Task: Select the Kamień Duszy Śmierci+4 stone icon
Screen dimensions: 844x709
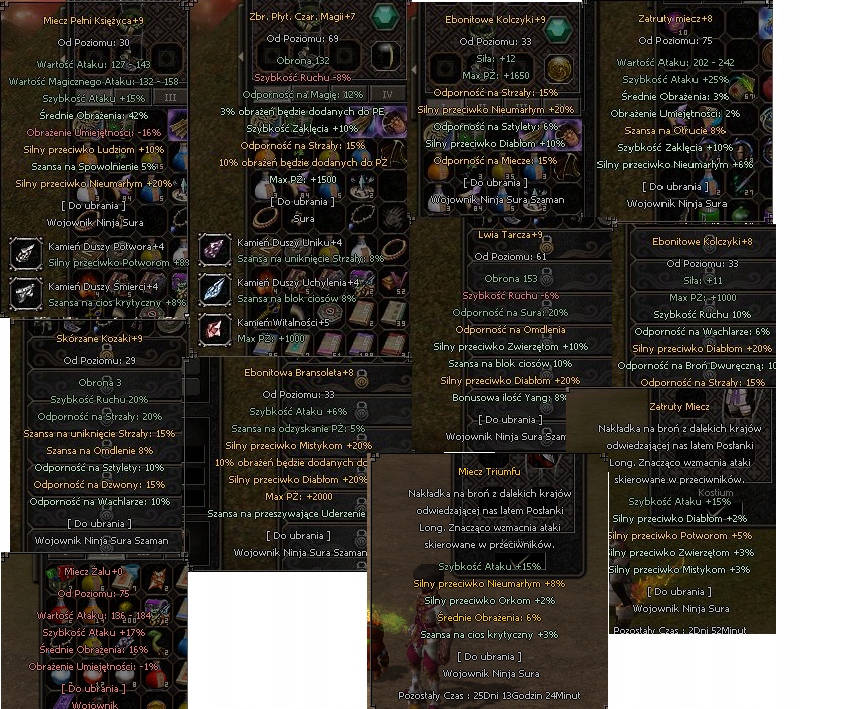Action: (25, 293)
